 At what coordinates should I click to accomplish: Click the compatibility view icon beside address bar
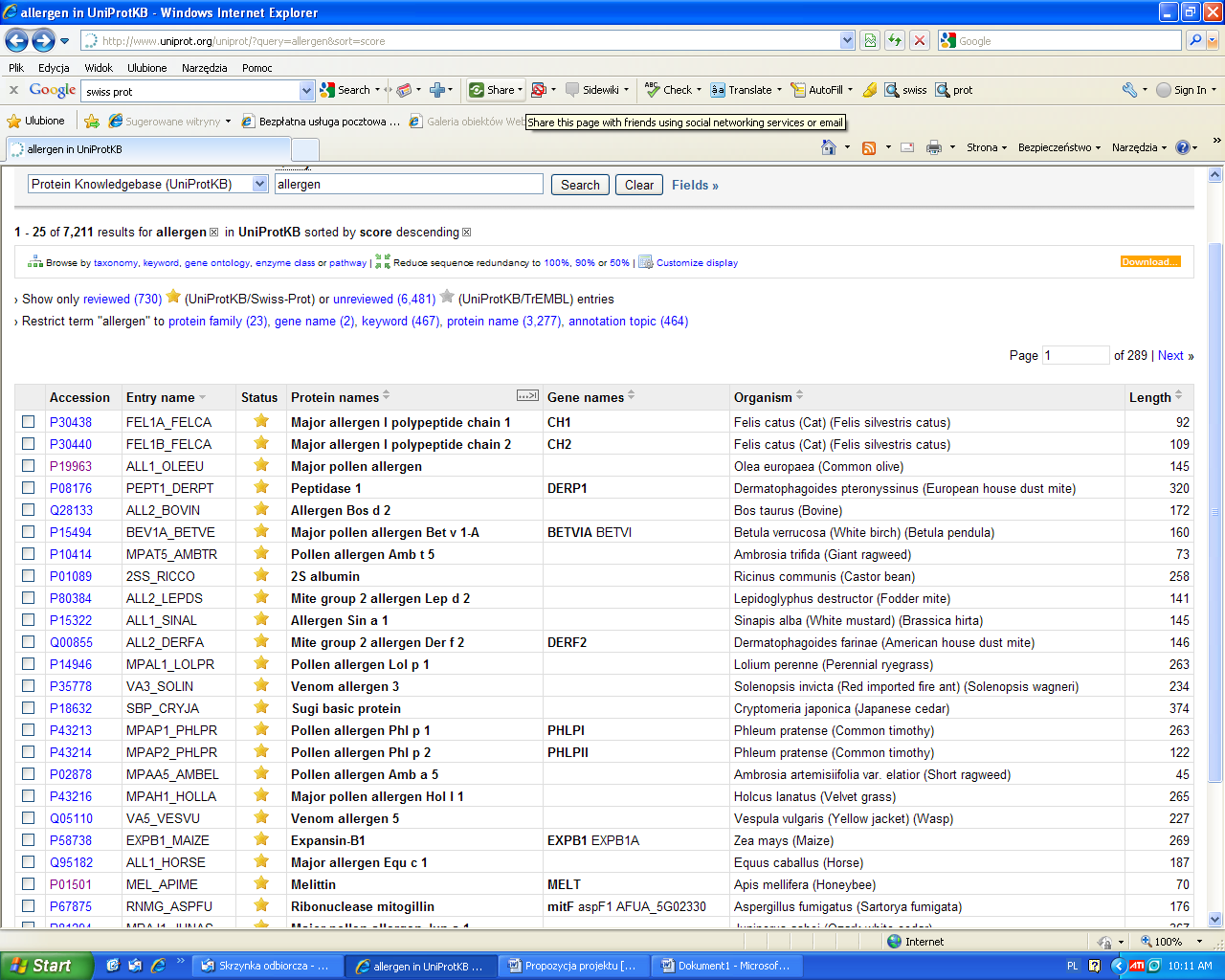pyautogui.click(x=870, y=40)
